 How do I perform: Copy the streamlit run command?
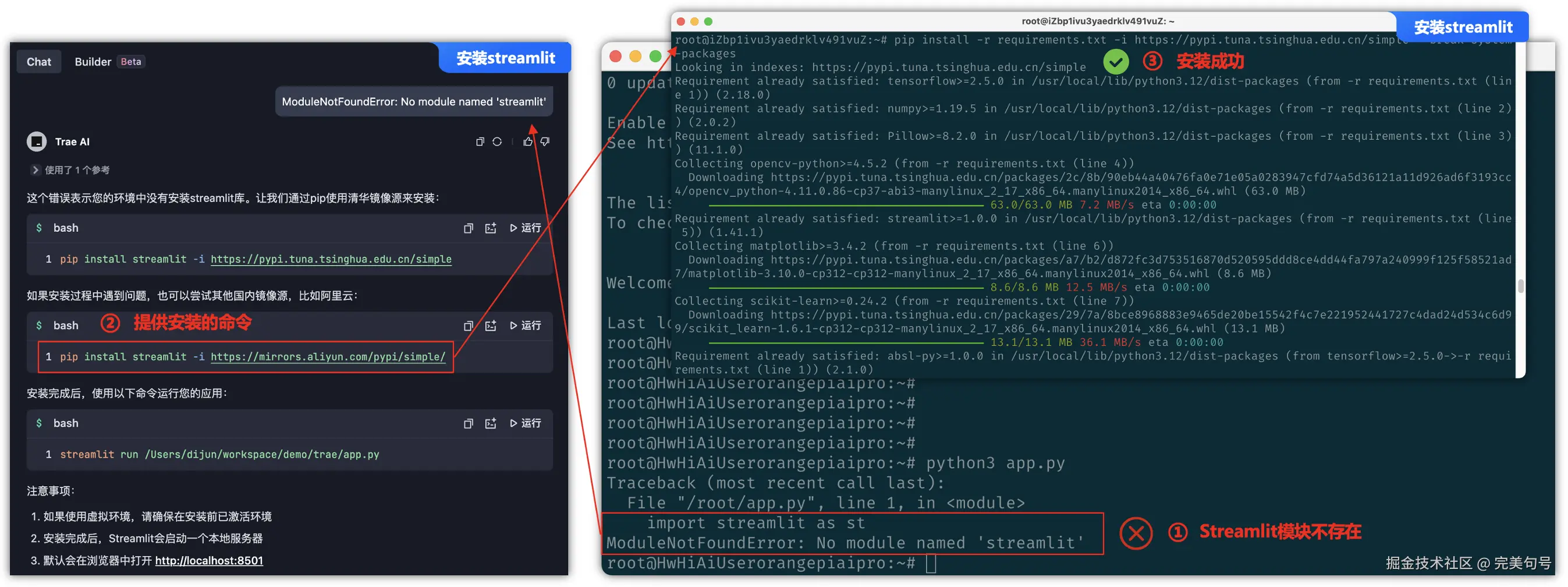(x=468, y=423)
